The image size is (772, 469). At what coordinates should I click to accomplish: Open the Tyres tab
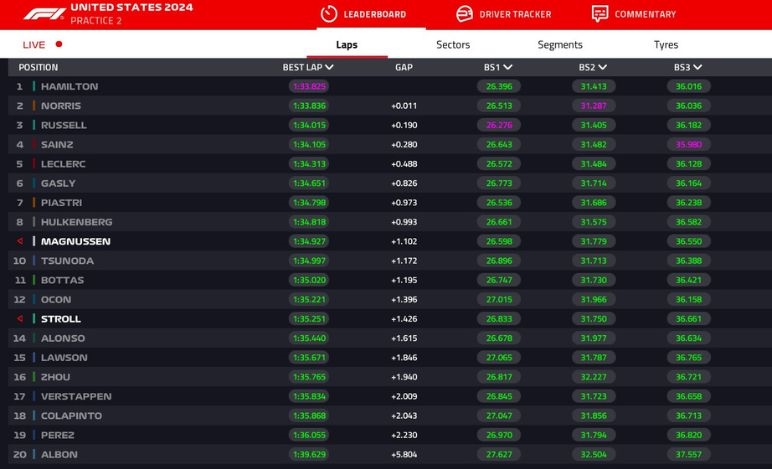666,45
